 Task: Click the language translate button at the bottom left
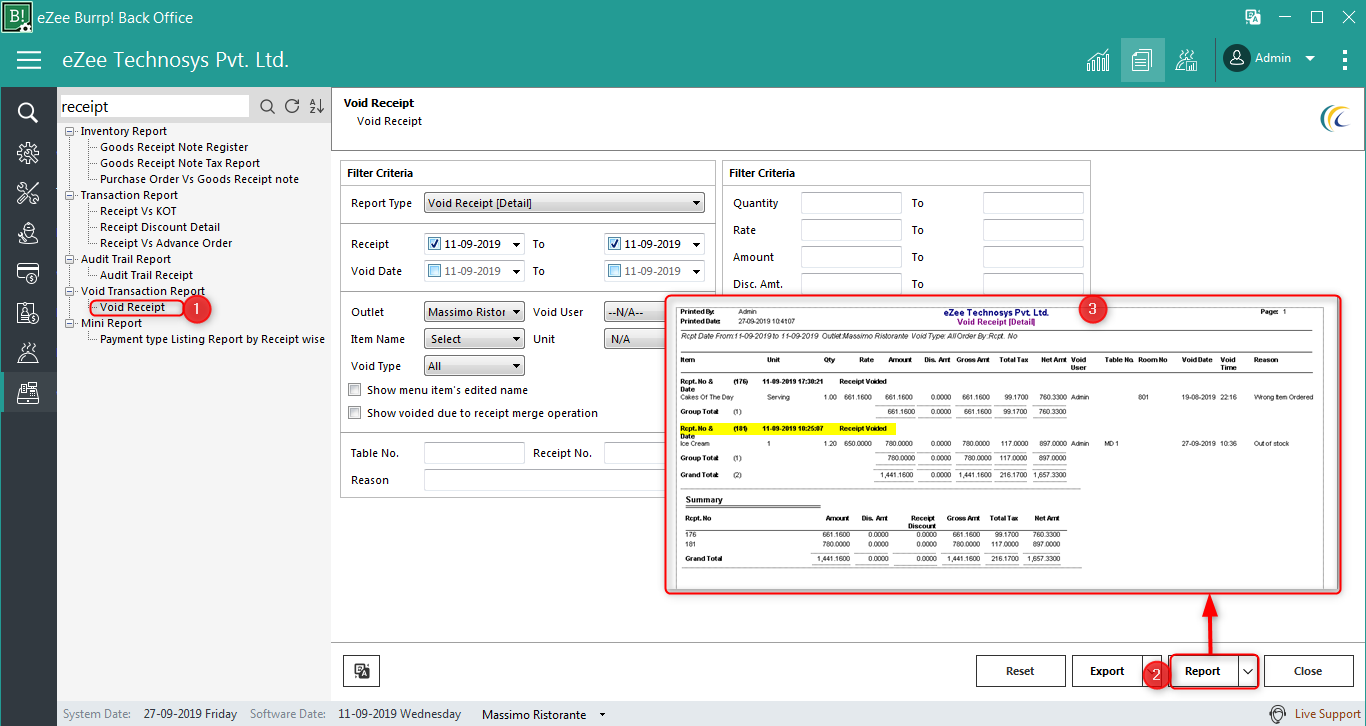361,671
